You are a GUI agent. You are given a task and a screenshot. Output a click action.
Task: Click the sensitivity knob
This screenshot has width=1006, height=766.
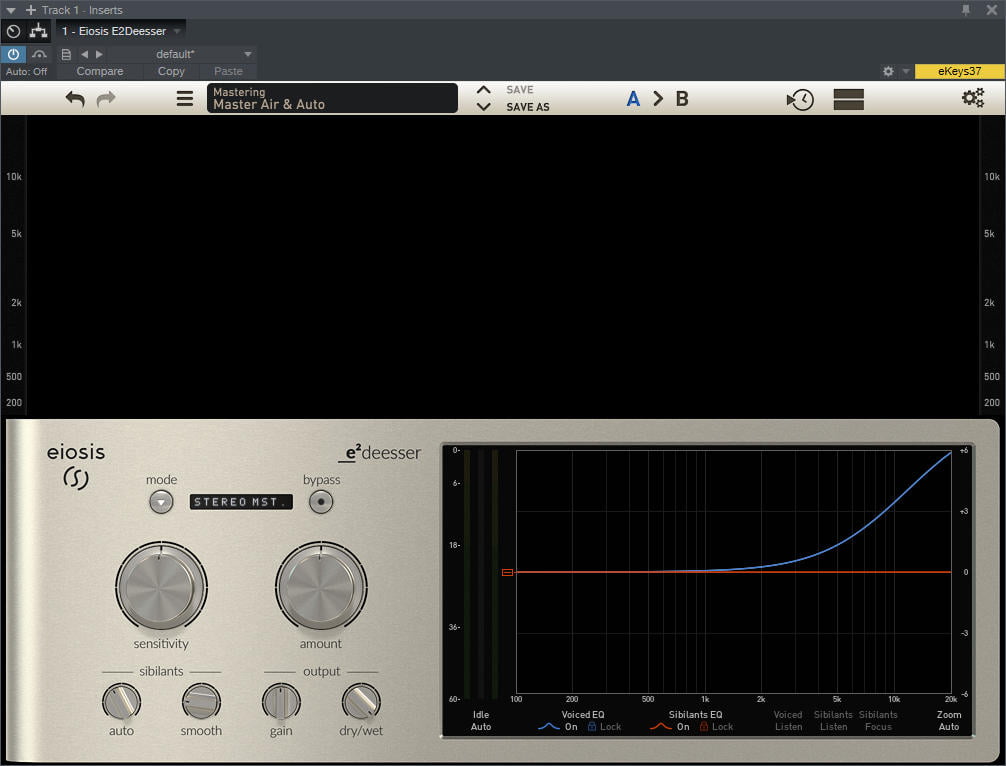161,586
